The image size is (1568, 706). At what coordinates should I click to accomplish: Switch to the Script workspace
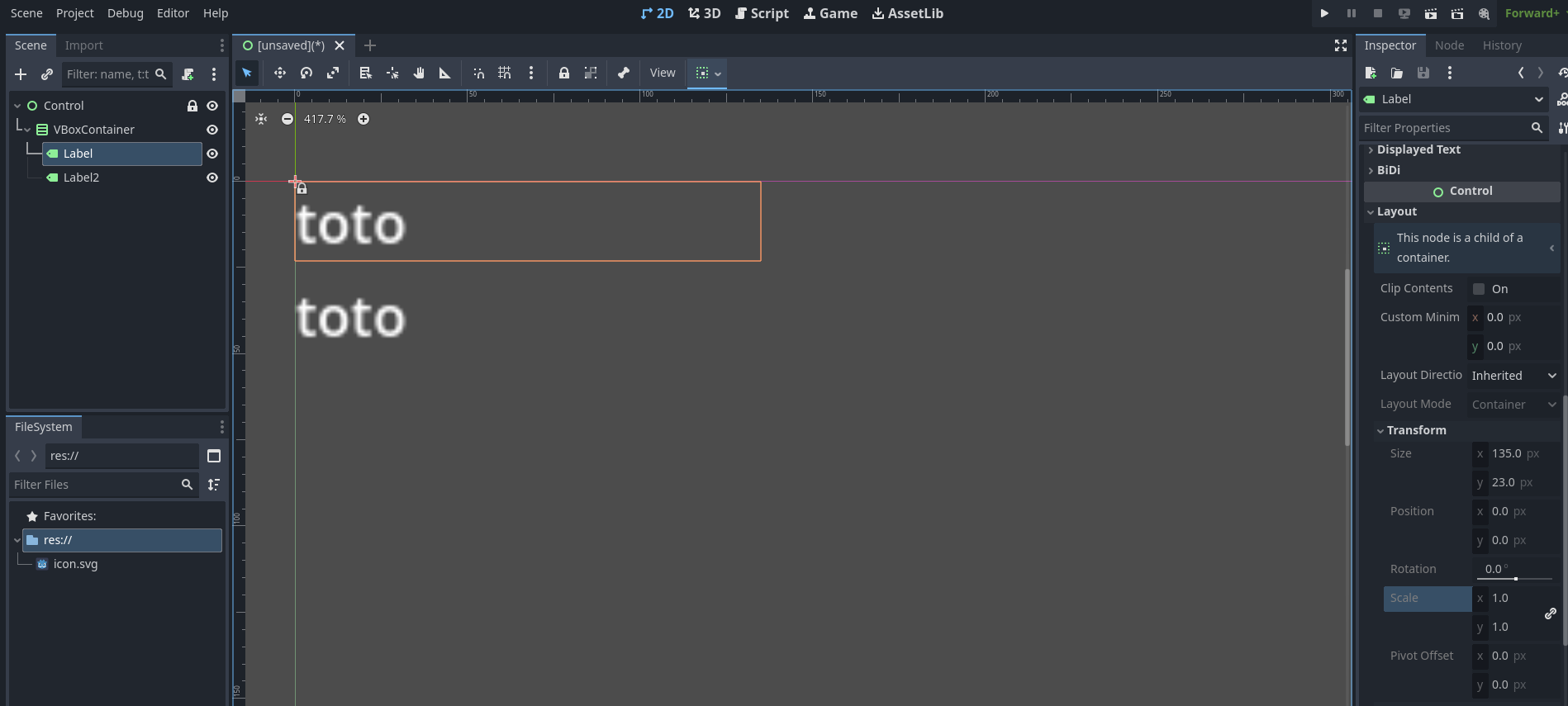762,13
